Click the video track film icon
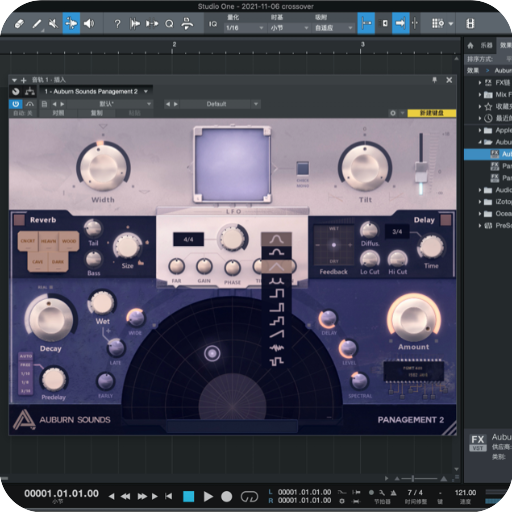Viewport: 512px width, 512px height. pos(470,24)
